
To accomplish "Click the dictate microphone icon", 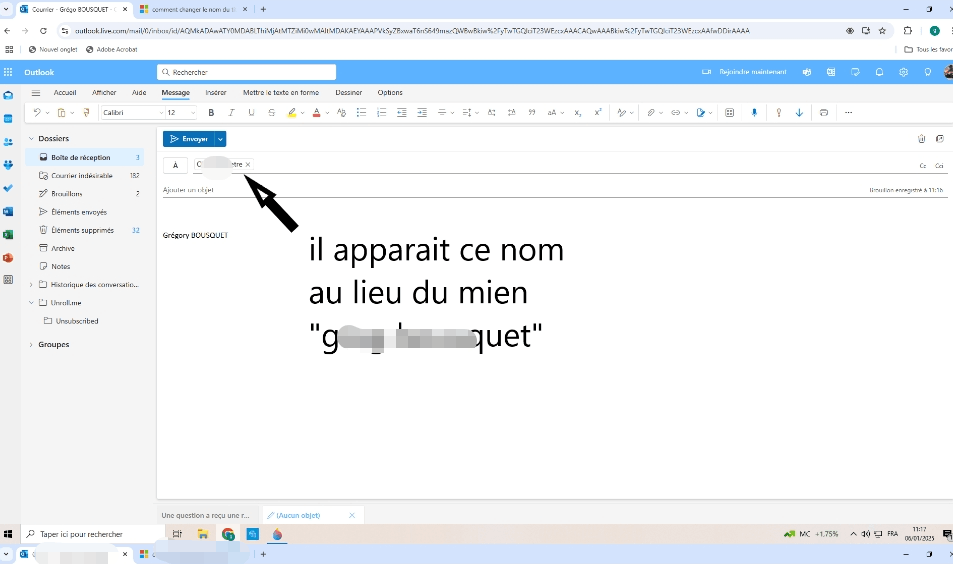I will coord(754,112).
